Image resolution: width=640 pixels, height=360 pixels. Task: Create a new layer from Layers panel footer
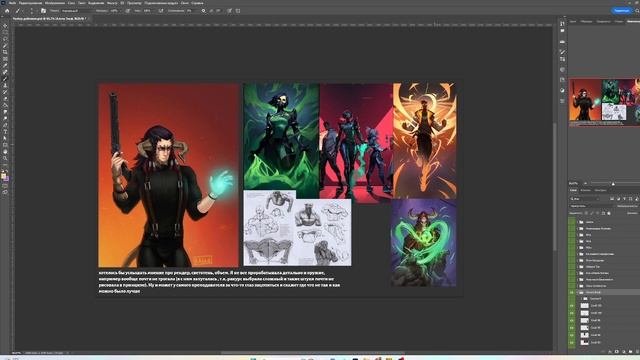637,351
